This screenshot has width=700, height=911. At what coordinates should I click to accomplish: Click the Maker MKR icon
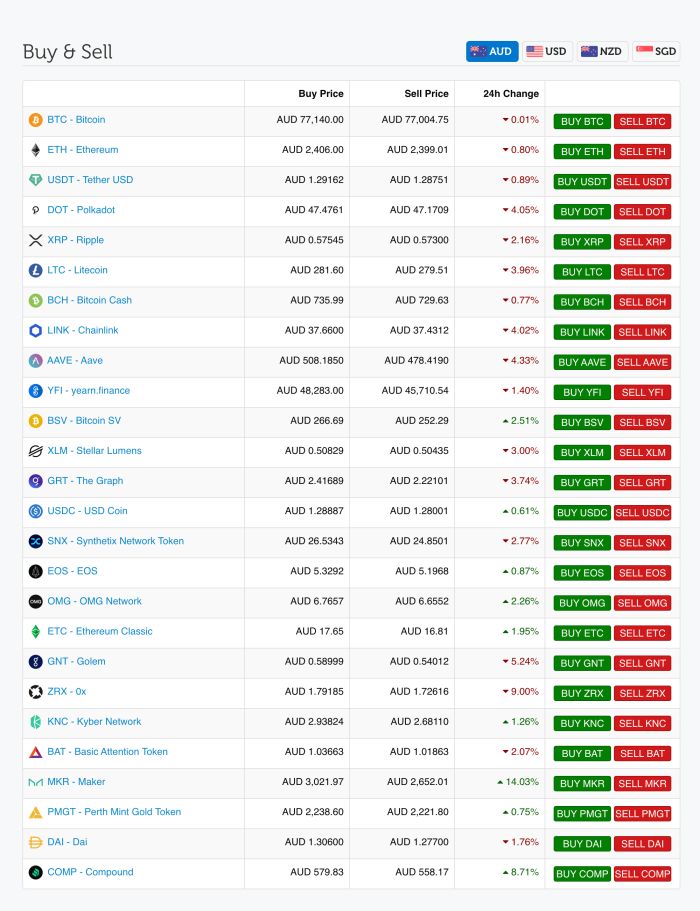click(x=35, y=783)
